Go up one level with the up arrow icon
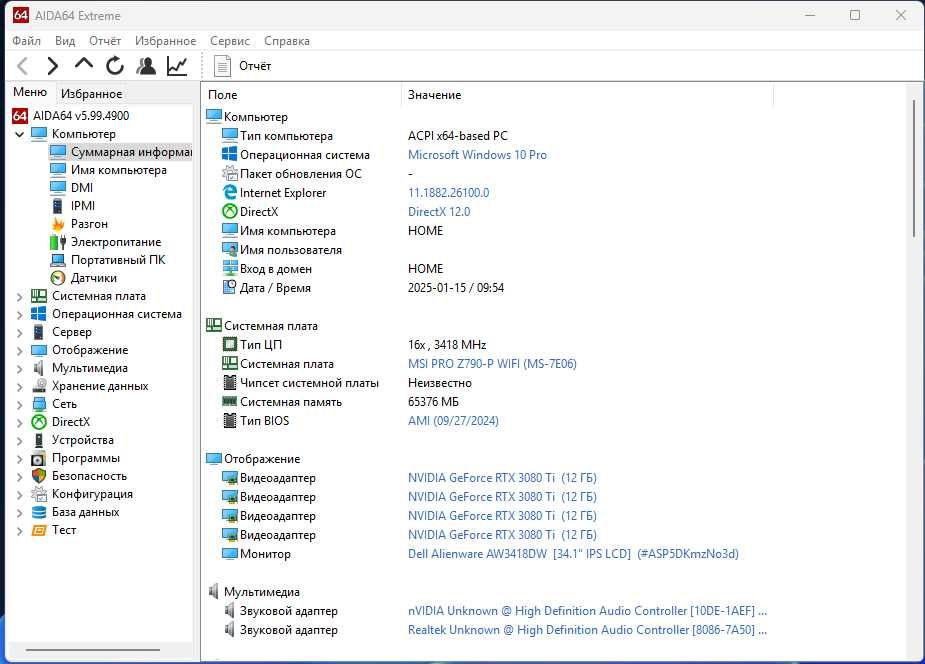Viewport: 925px width, 664px height. 84,64
